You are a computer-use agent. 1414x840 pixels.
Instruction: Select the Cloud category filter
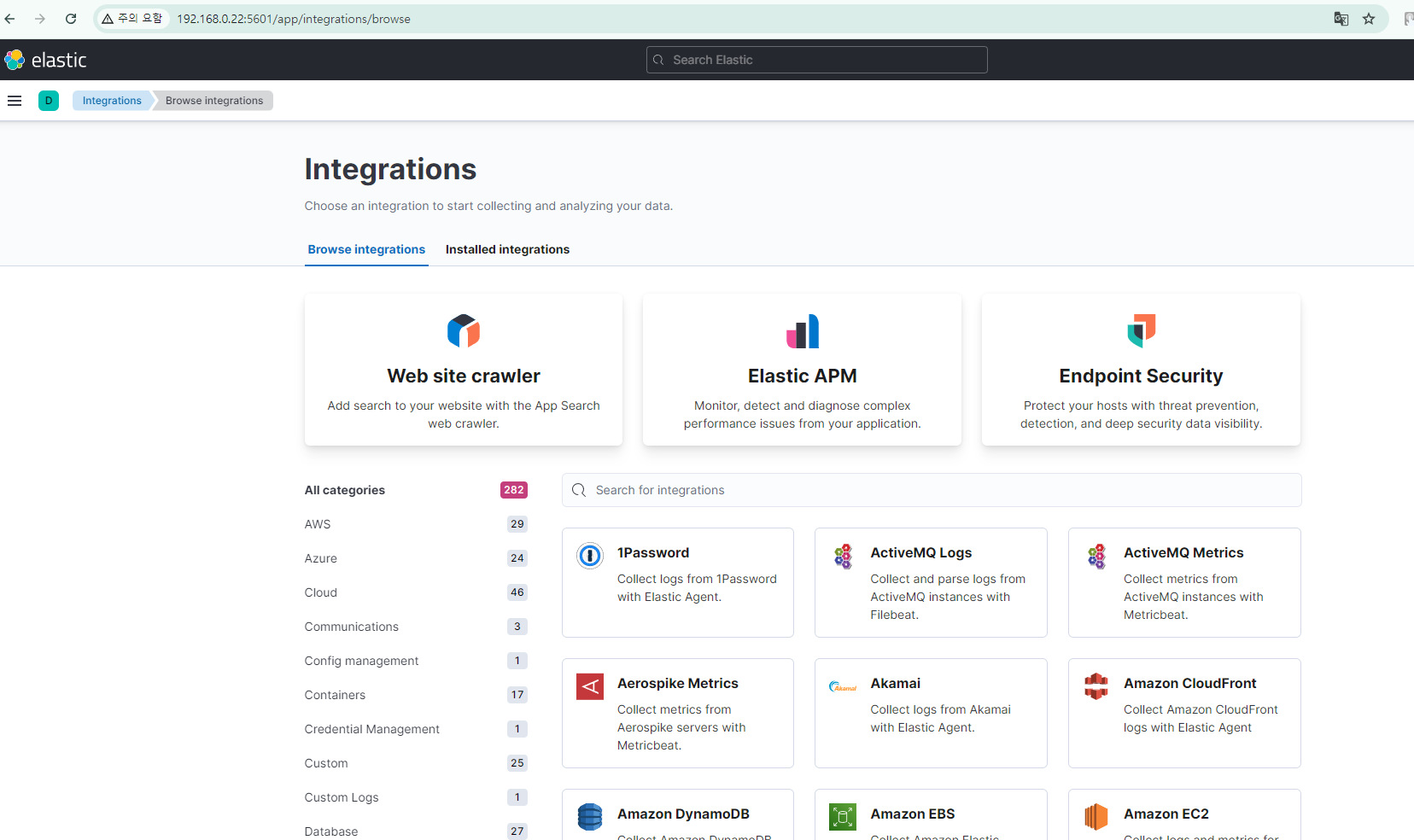(321, 592)
